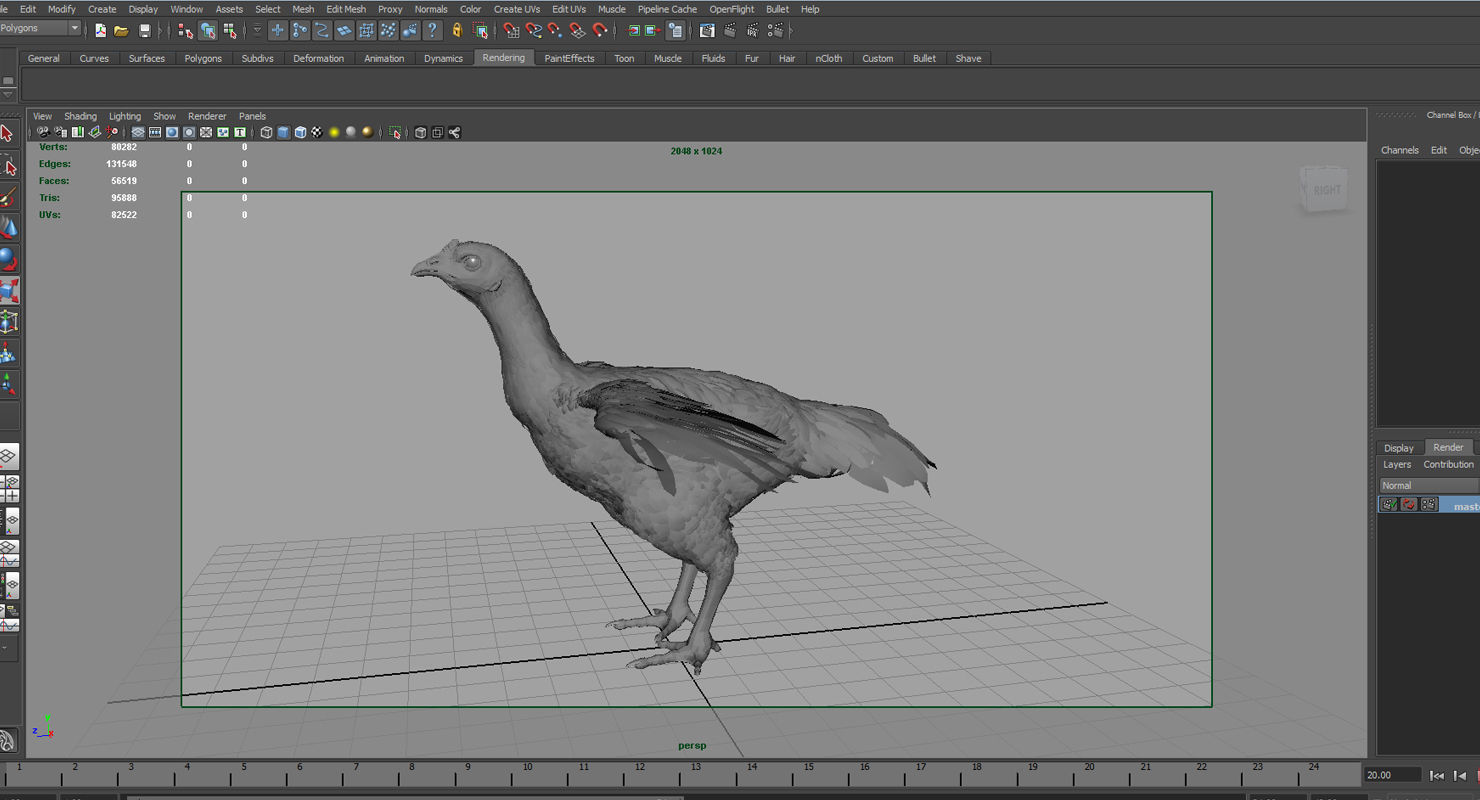Image resolution: width=1480 pixels, height=800 pixels.
Task: Switch to the Animation shelf tab
Action: coord(384,58)
